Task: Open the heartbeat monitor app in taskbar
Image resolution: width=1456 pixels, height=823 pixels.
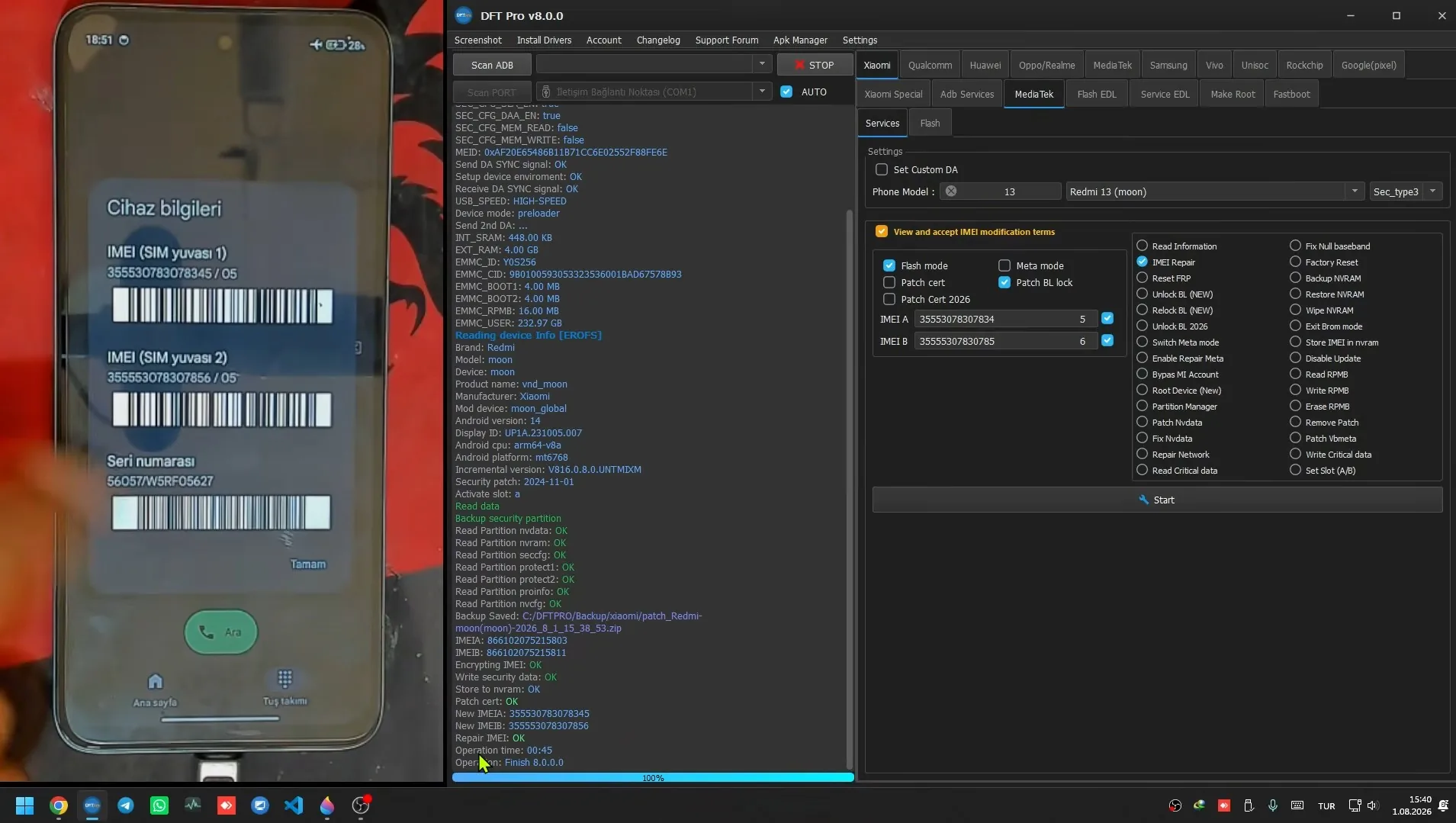Action: (193, 805)
